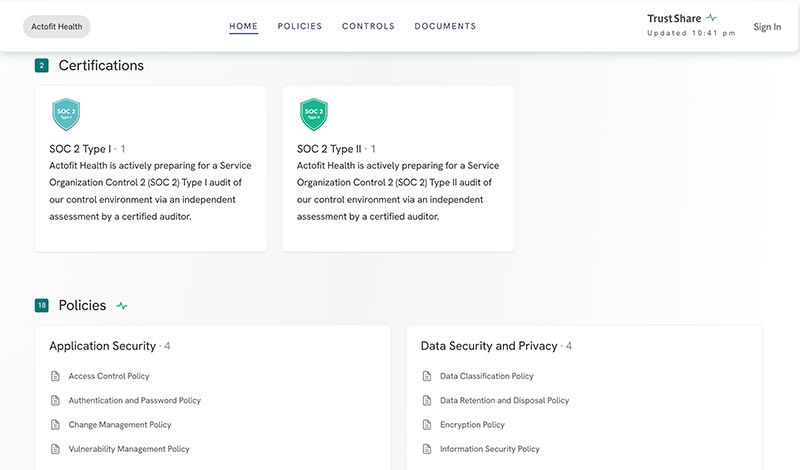800x470 pixels.
Task: Click the SOC 2 Type II card title
Action: coord(329,149)
